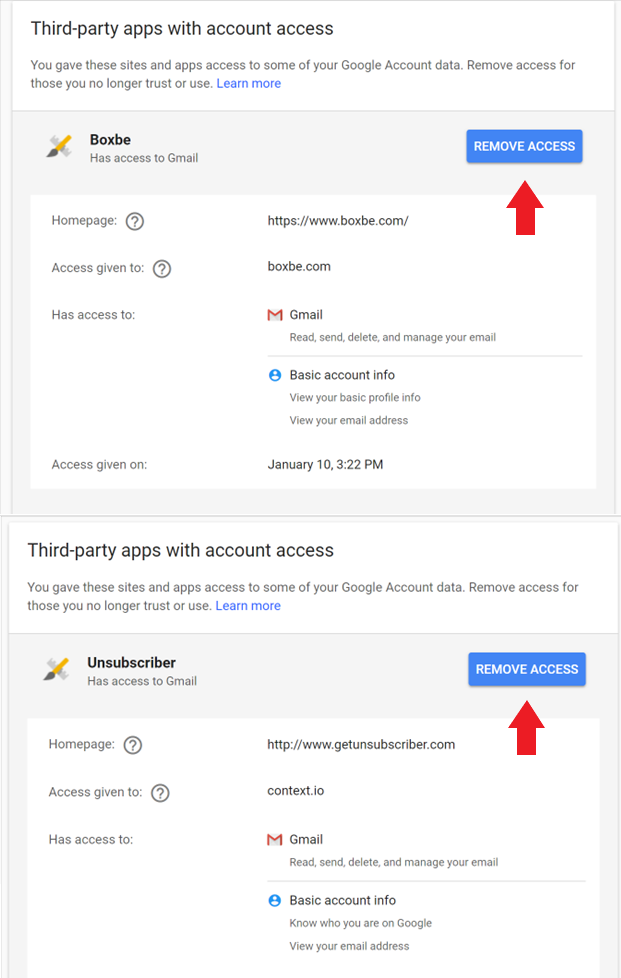
Task: Click Remove Access button for Unsubscriber
Action: [x=527, y=669]
